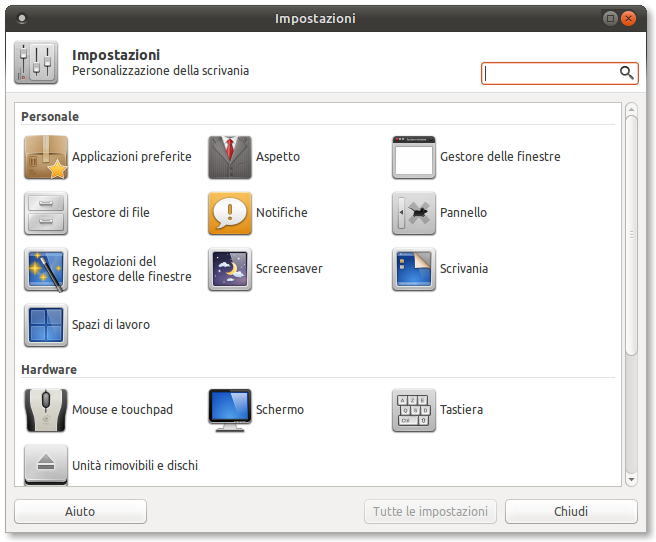Open the Spazi di lavoro grid icon

[x=46, y=325]
